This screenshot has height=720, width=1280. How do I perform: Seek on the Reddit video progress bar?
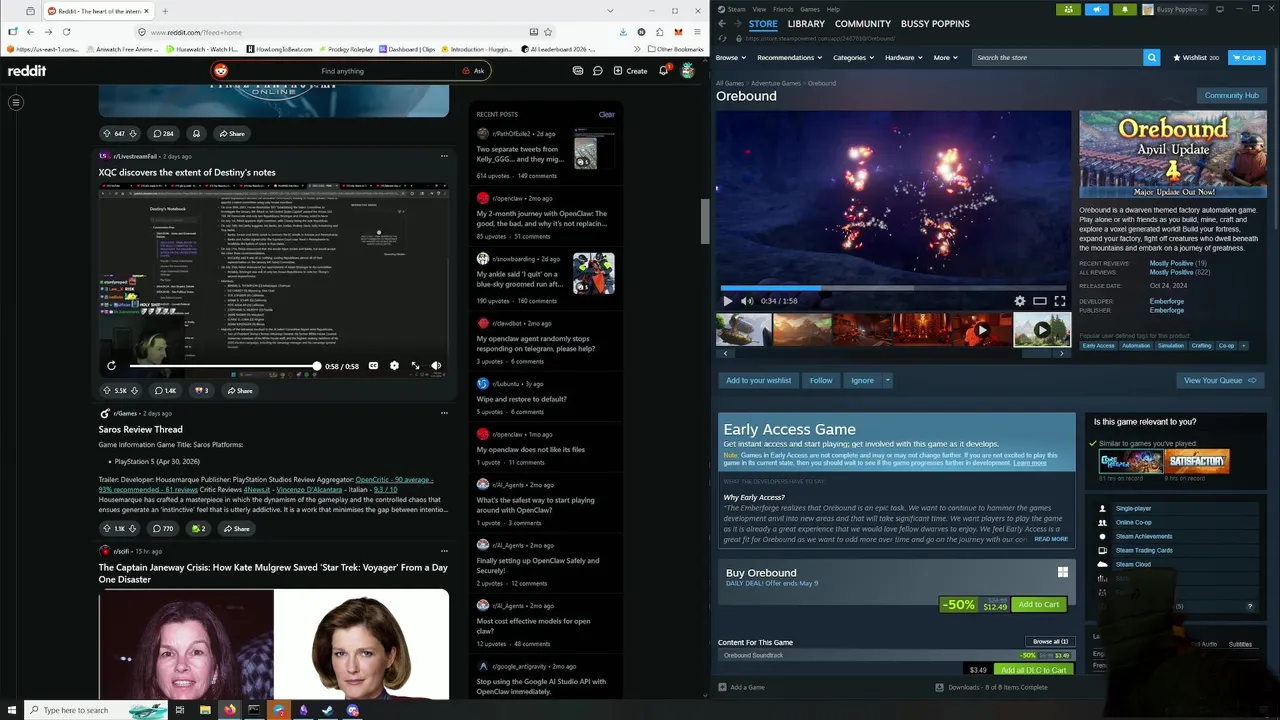[225, 366]
